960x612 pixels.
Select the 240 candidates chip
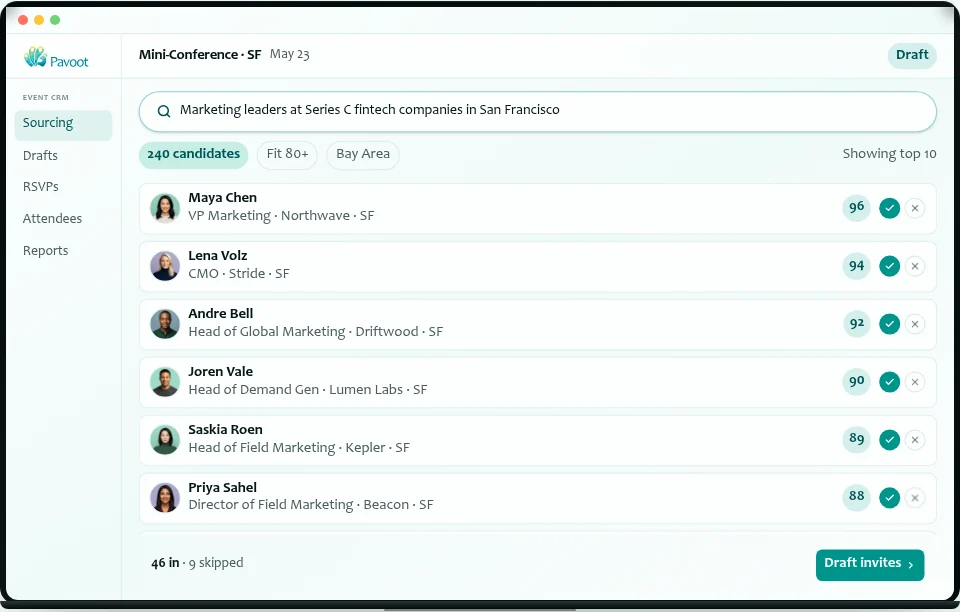[x=193, y=154]
